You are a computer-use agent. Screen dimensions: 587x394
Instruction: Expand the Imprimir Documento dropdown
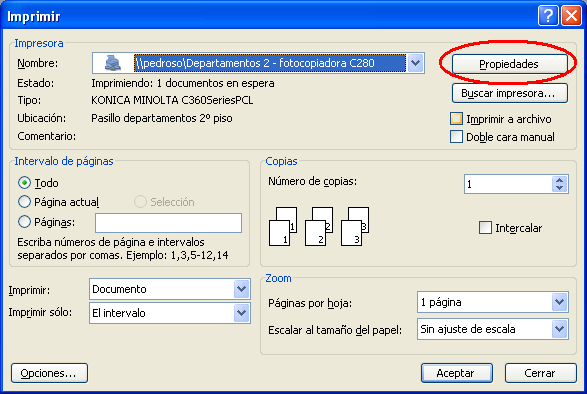[x=241, y=289]
